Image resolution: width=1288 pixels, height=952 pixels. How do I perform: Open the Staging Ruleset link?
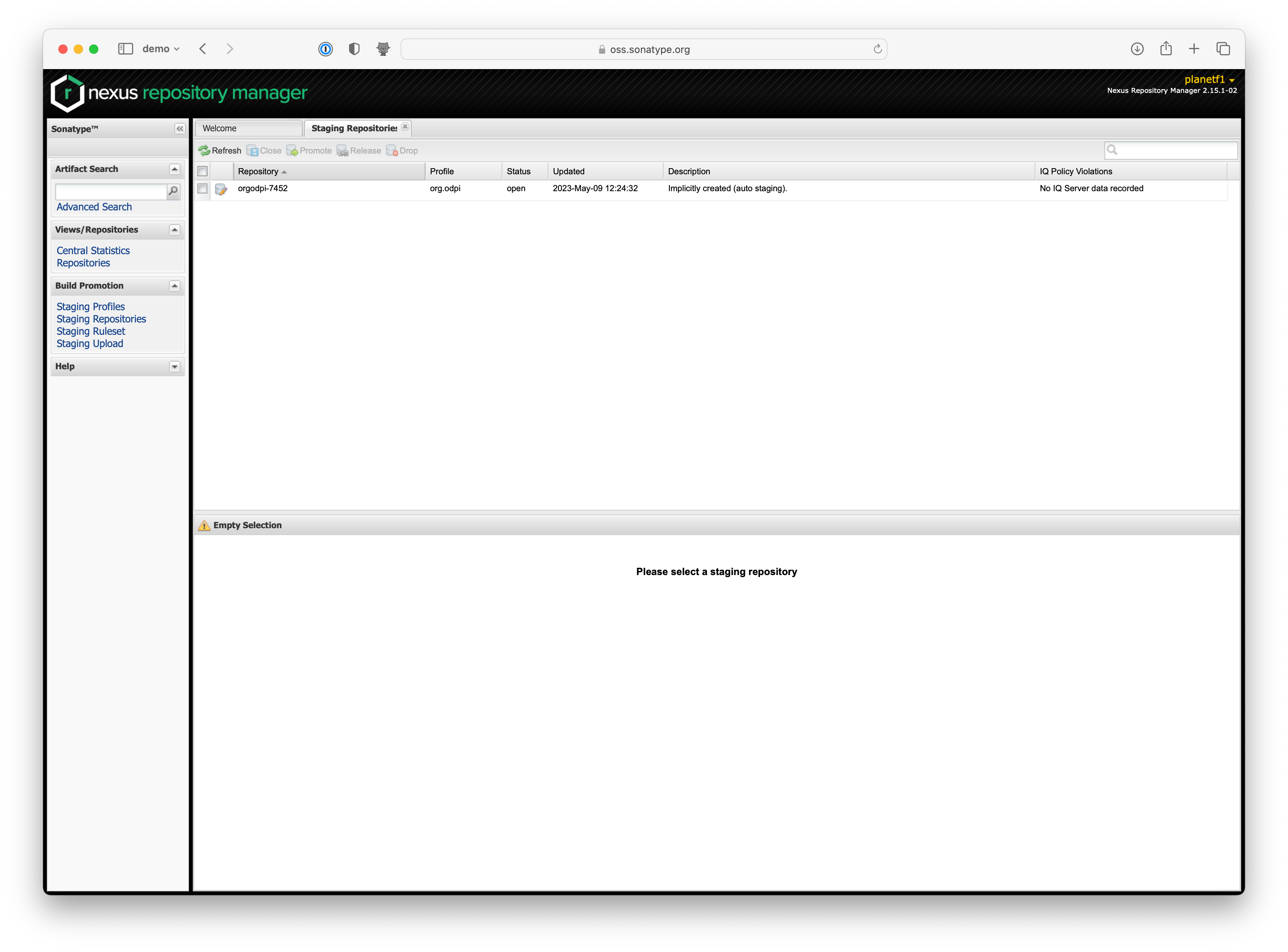[x=91, y=331]
